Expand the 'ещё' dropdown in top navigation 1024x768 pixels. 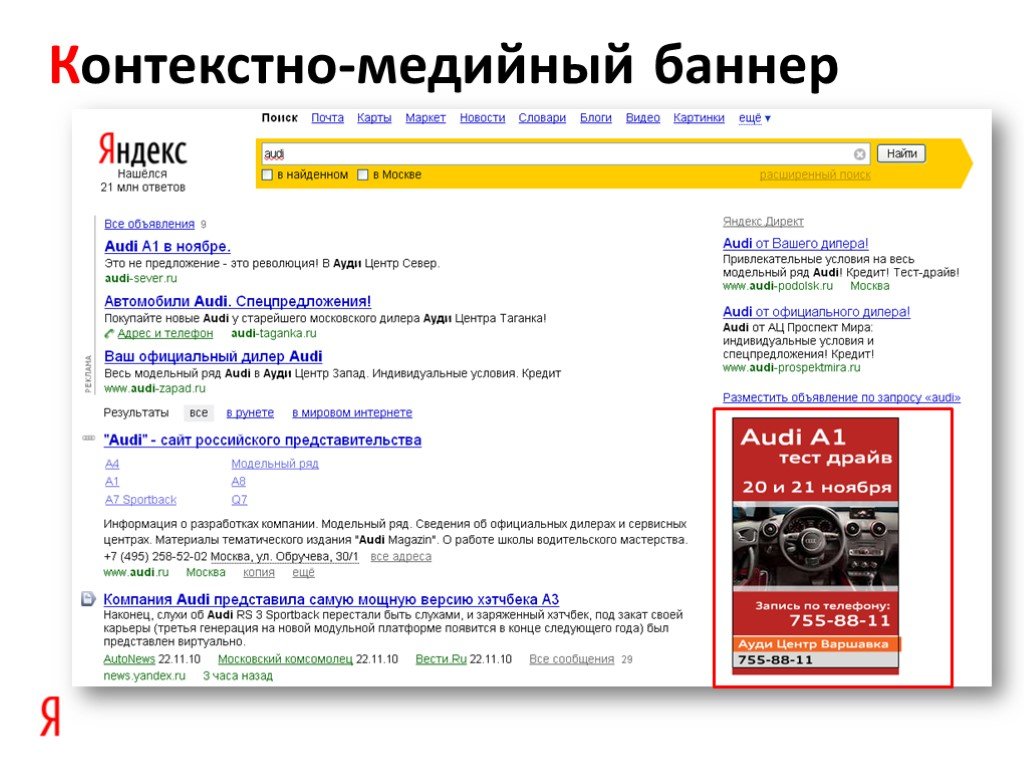click(754, 118)
